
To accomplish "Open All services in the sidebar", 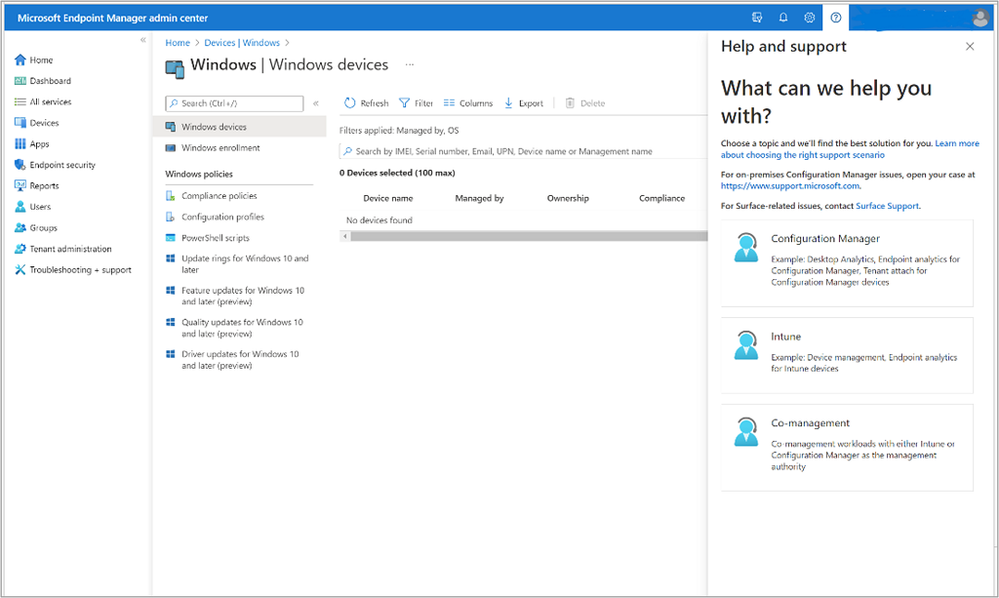I will pyautogui.click(x=43, y=102).
